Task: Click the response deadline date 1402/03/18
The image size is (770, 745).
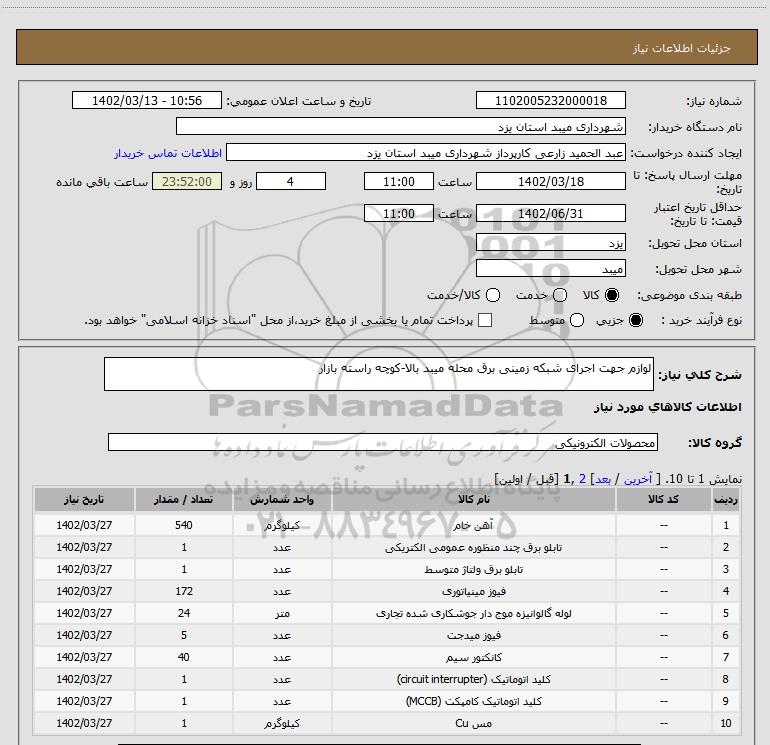Action: click(x=550, y=181)
